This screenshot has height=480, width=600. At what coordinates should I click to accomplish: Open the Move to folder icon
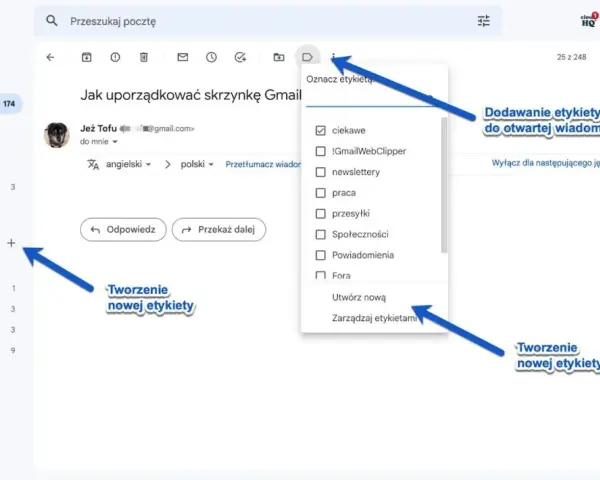279,57
